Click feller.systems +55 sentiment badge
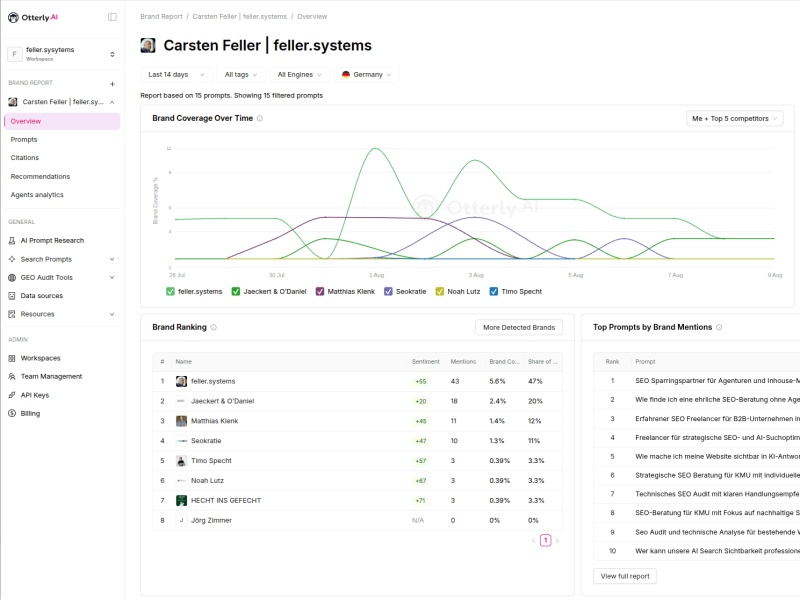Viewport: 800px width, 600px height. [x=420, y=382]
